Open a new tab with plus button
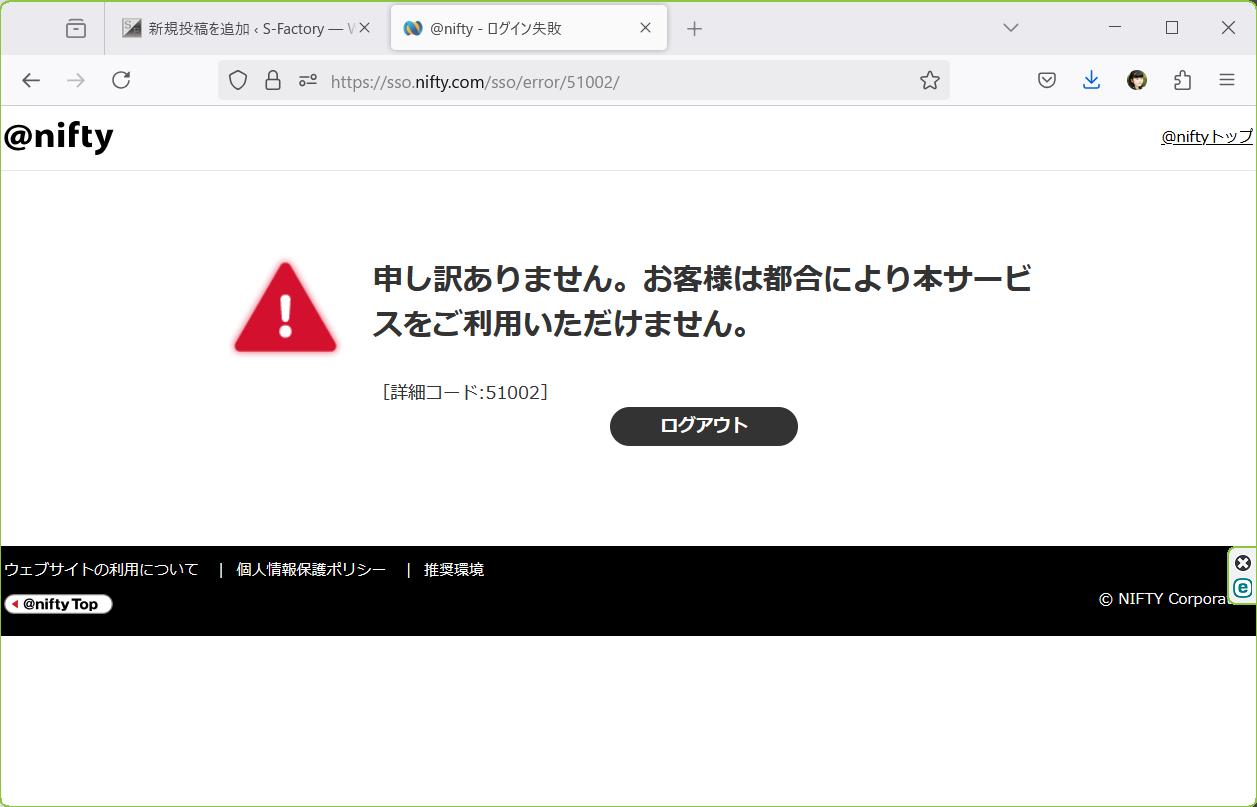Image resolution: width=1257 pixels, height=807 pixels. (694, 28)
